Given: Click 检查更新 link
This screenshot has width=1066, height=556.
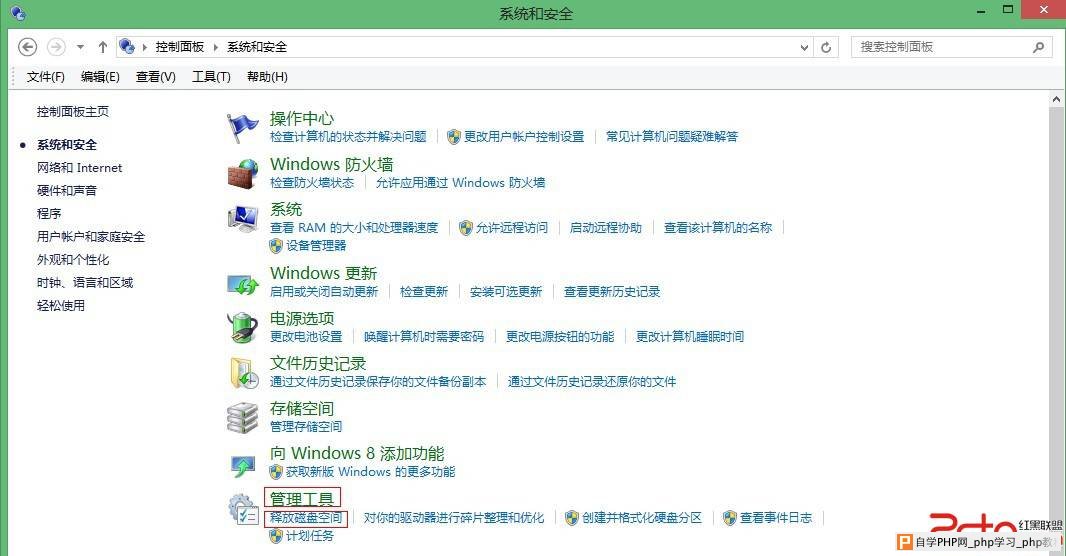Looking at the screenshot, I should 424,292.
